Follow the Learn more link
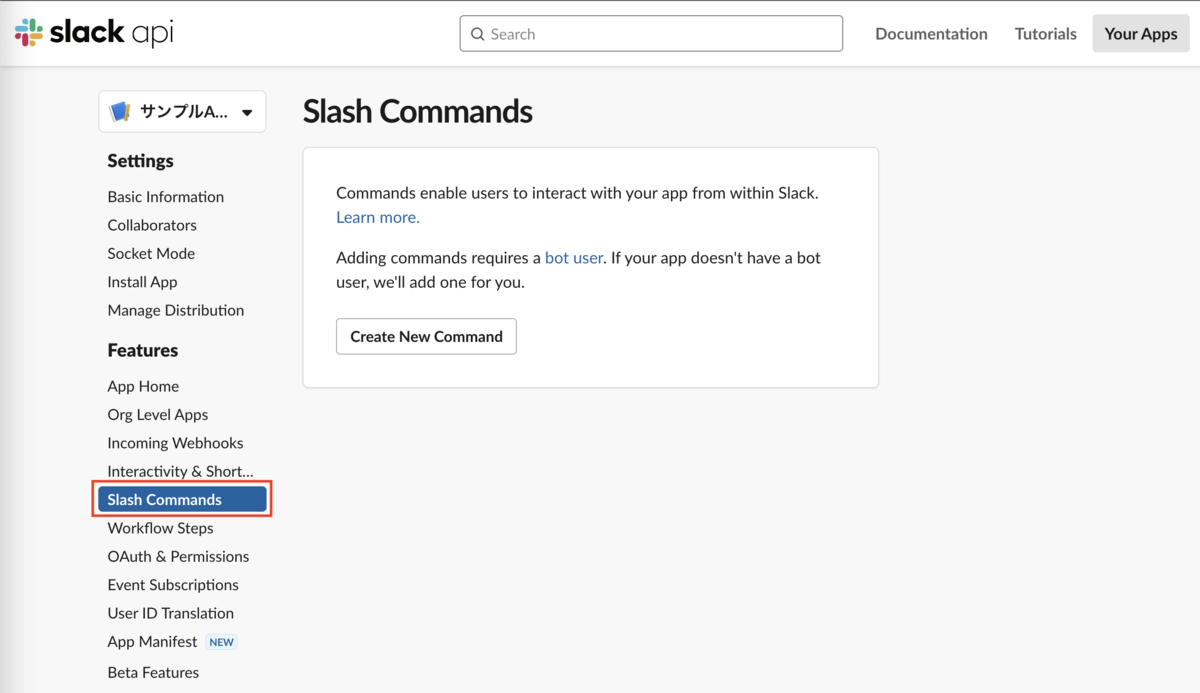This screenshot has height=693, width=1200. [378, 217]
